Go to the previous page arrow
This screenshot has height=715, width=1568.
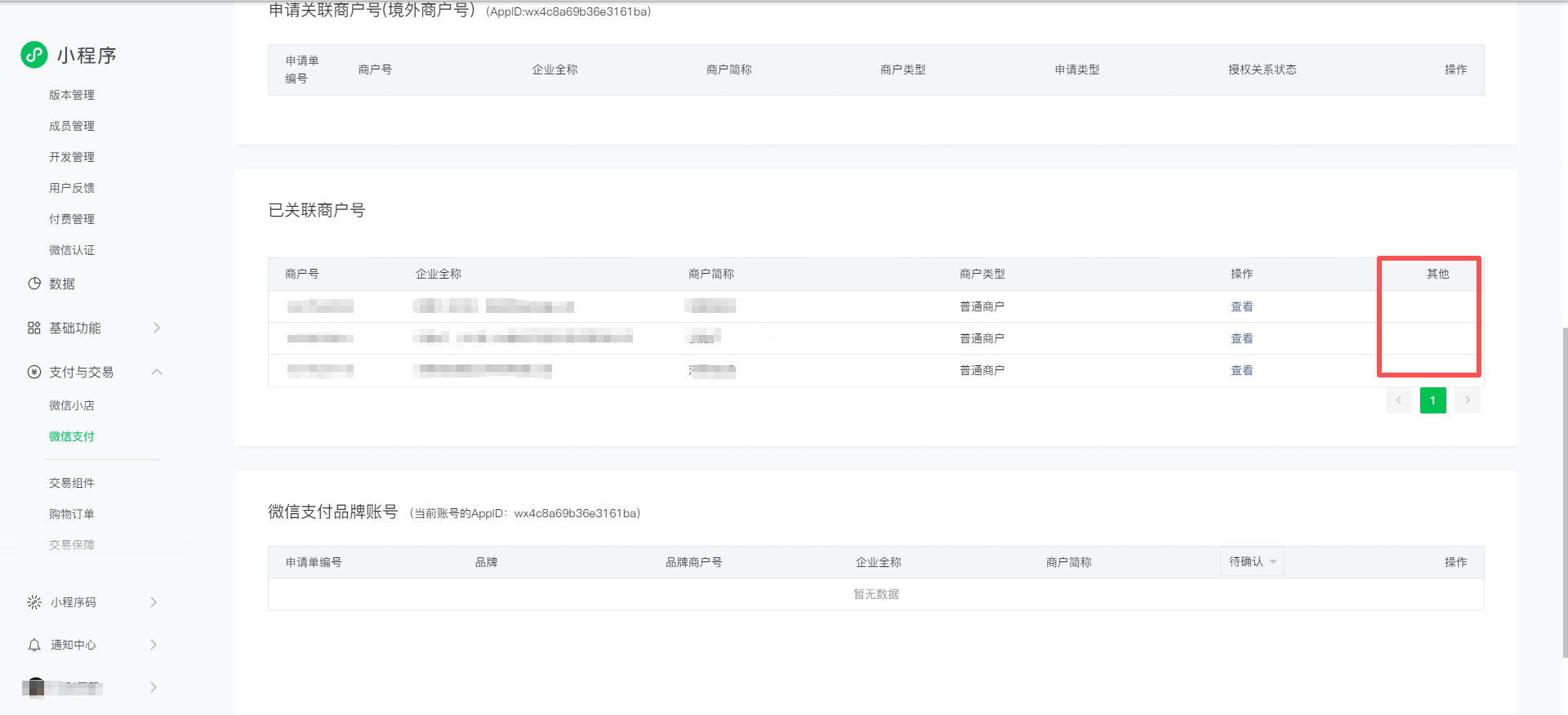(1399, 400)
